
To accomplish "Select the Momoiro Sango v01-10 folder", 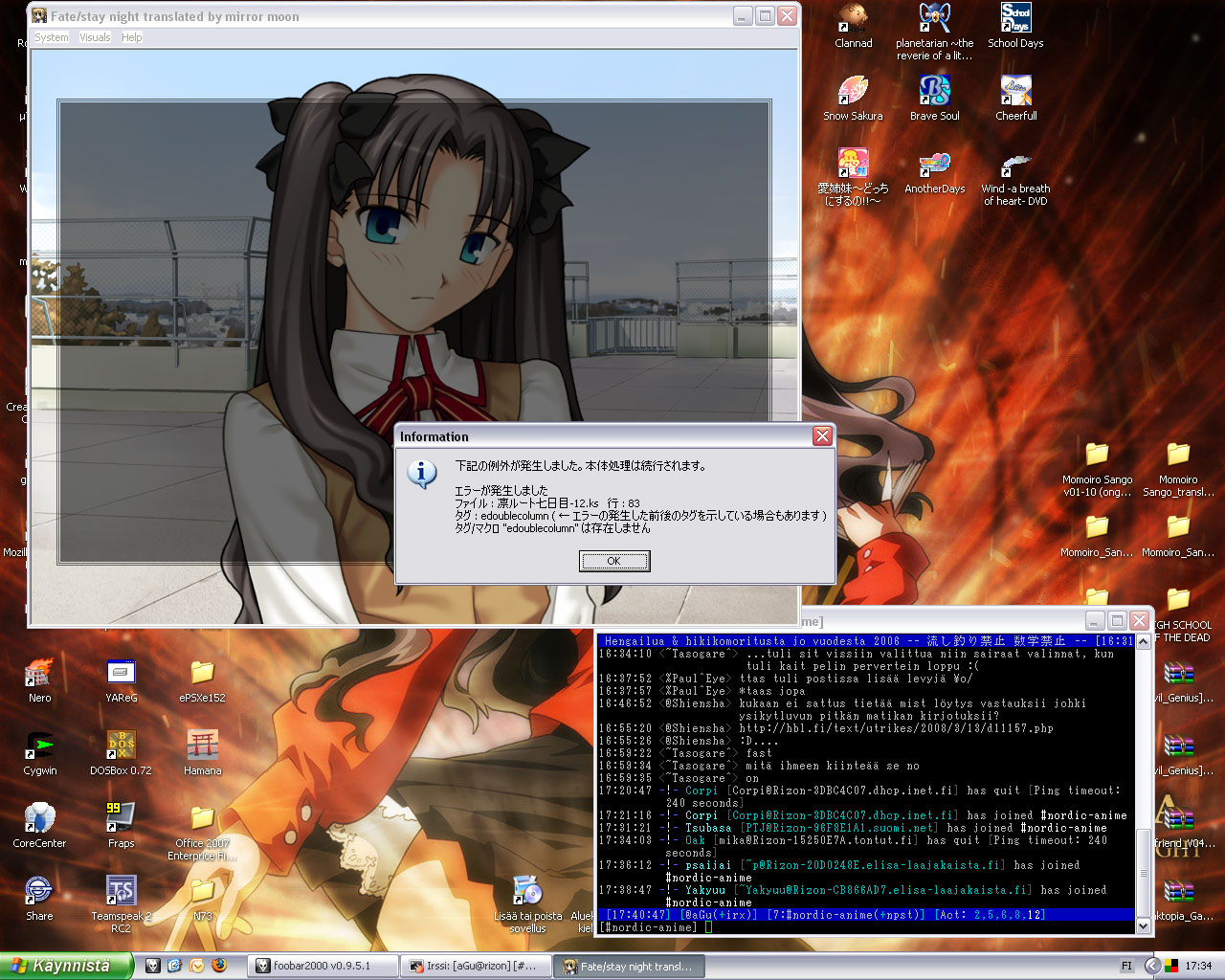I will [1097, 469].
